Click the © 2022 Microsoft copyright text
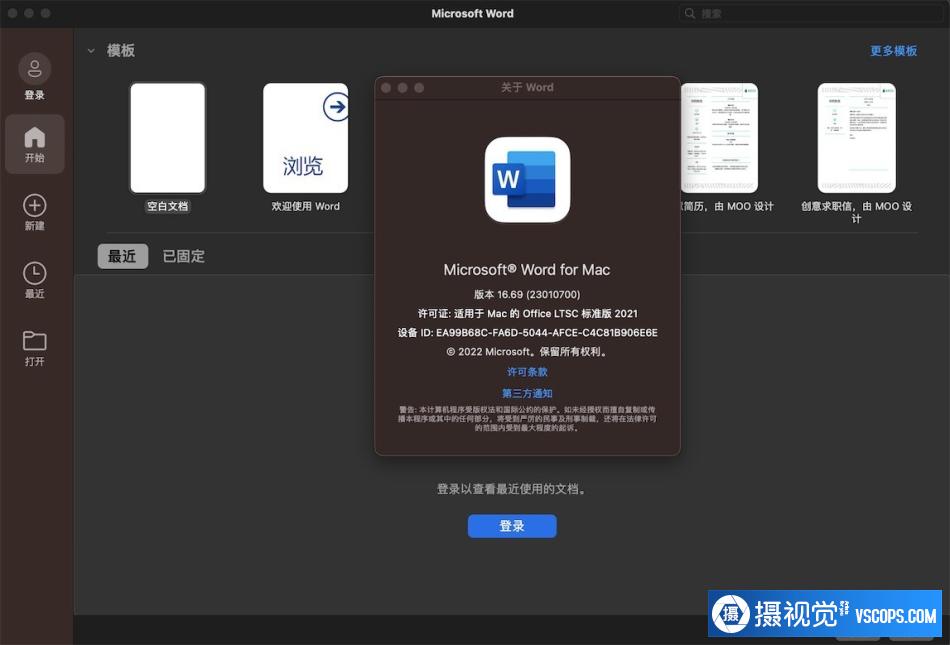The width and height of the screenshot is (950, 645). [x=527, y=352]
